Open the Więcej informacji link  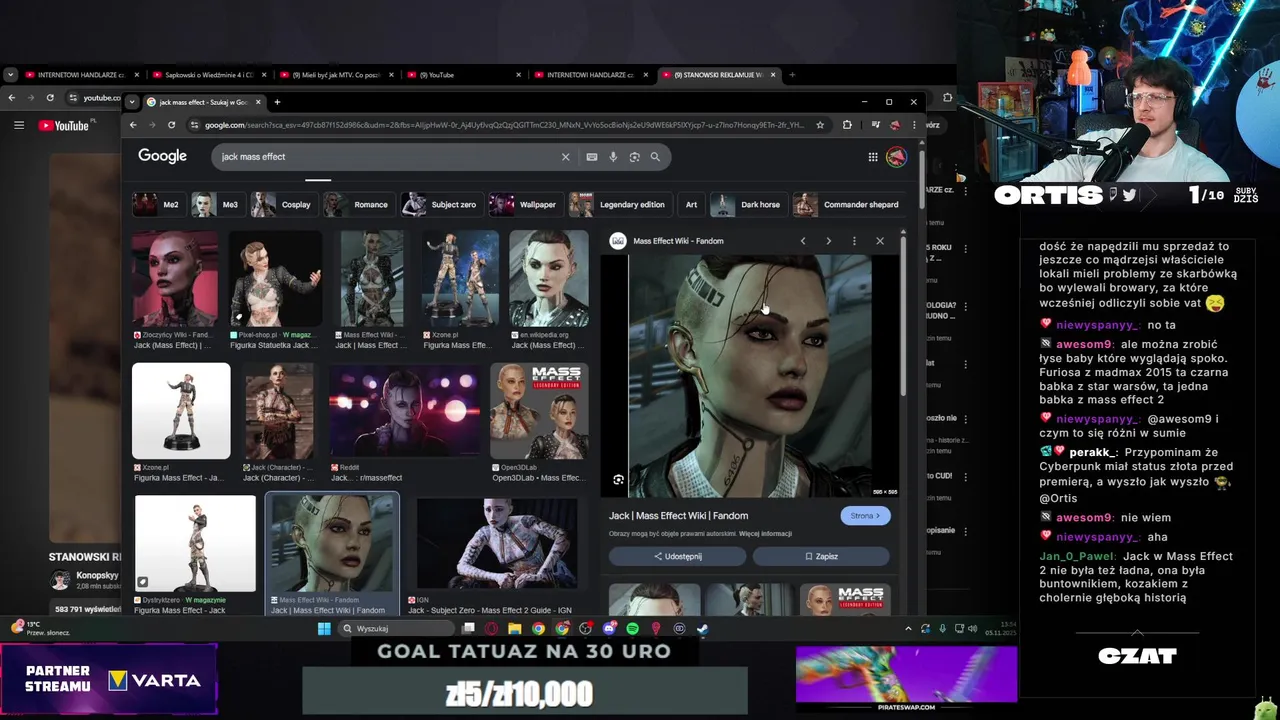[x=765, y=534]
